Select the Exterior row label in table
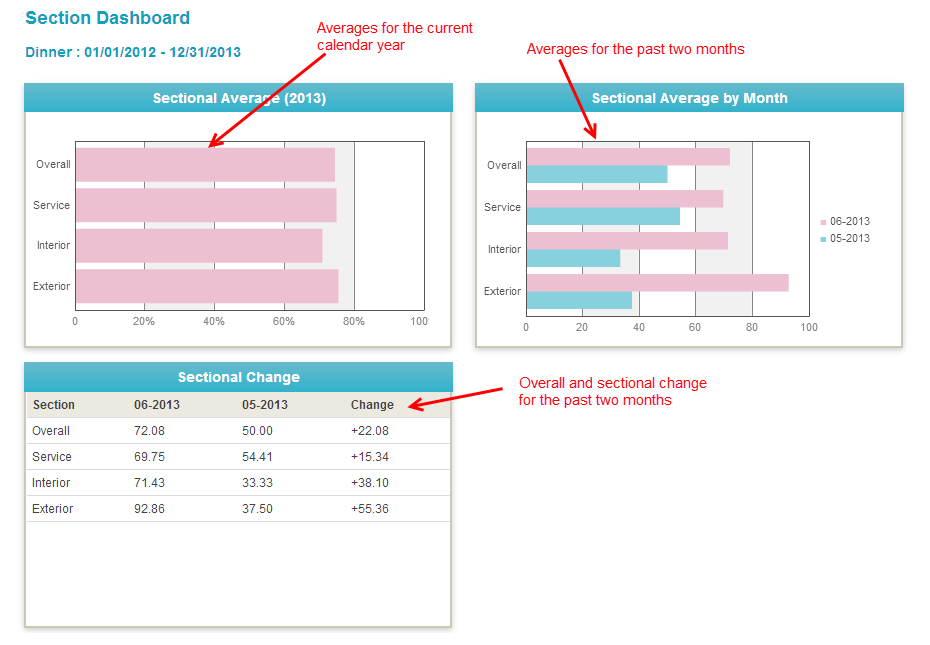Viewport: 930px width, 645px height. (53, 509)
